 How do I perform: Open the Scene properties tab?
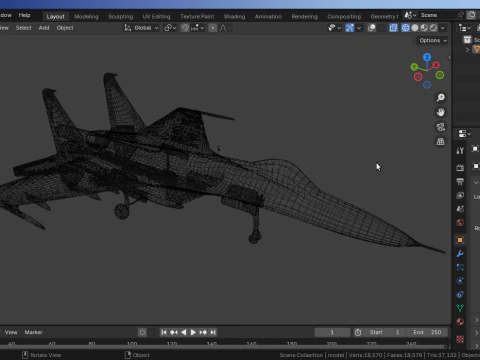[x=460, y=209]
